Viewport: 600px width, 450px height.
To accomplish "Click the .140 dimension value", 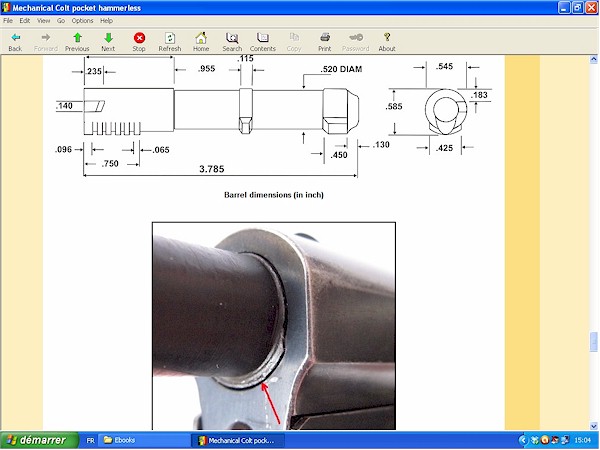I will tap(64, 106).
